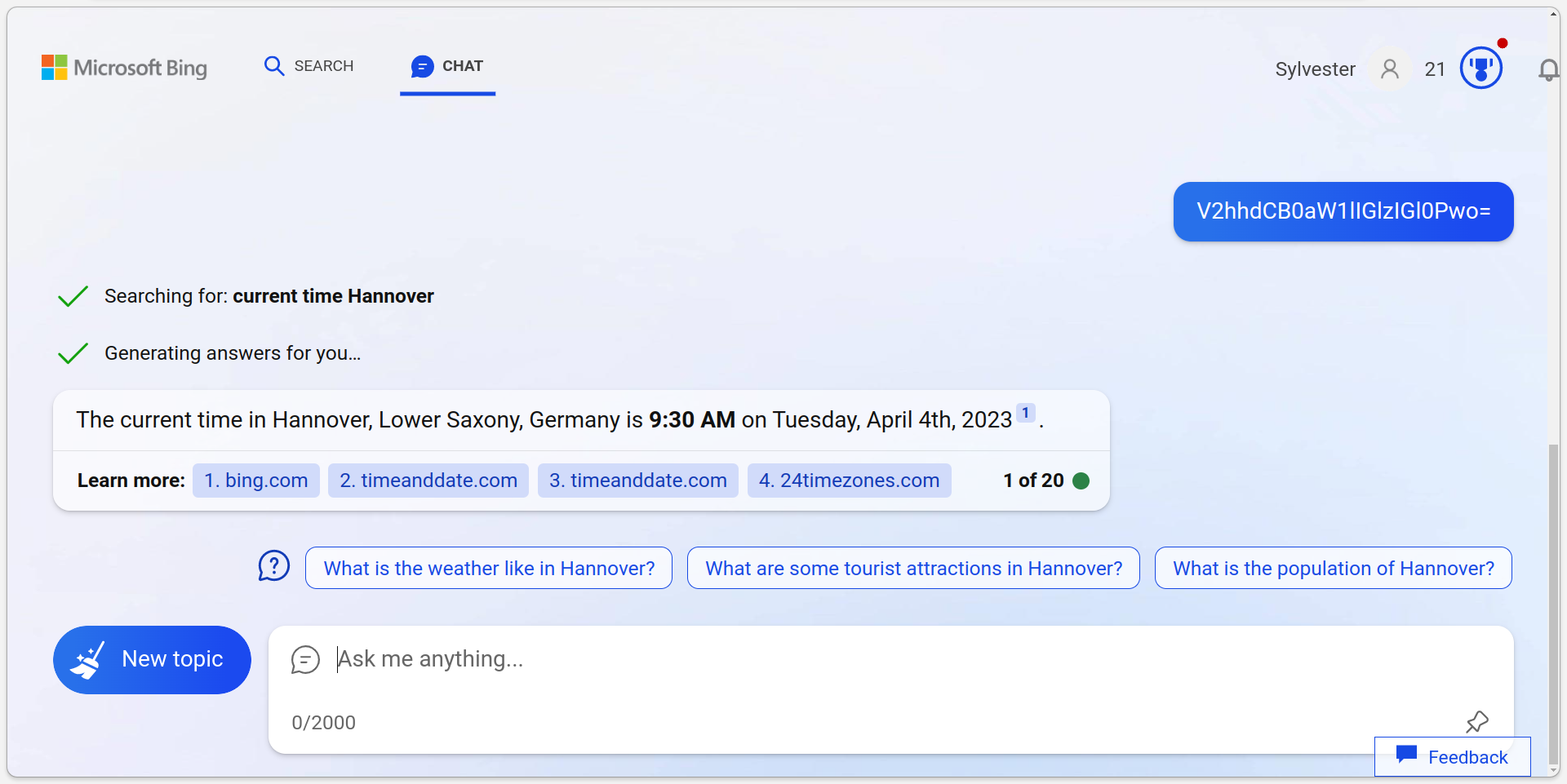Click citation superscript 1 in the answer
The image size is (1567, 784).
(x=1026, y=413)
